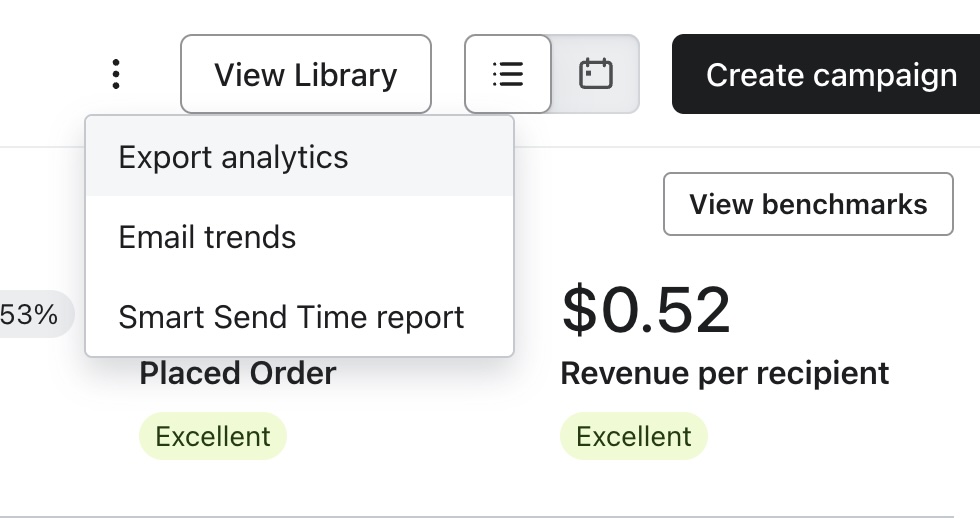Switch to list view icon
The height and width of the screenshot is (518, 980).
[508, 74]
